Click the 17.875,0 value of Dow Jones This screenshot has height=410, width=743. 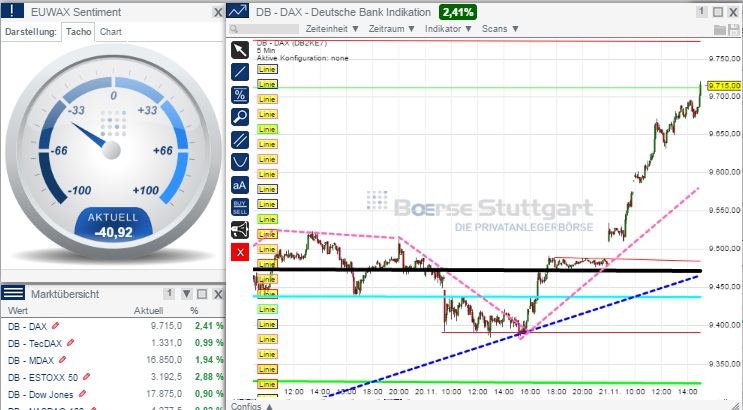164,394
